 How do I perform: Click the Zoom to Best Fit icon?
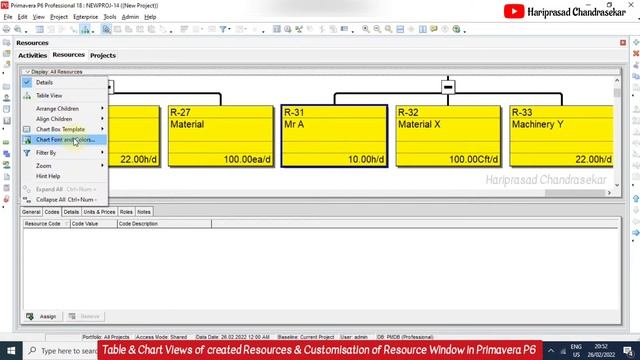coord(389,29)
